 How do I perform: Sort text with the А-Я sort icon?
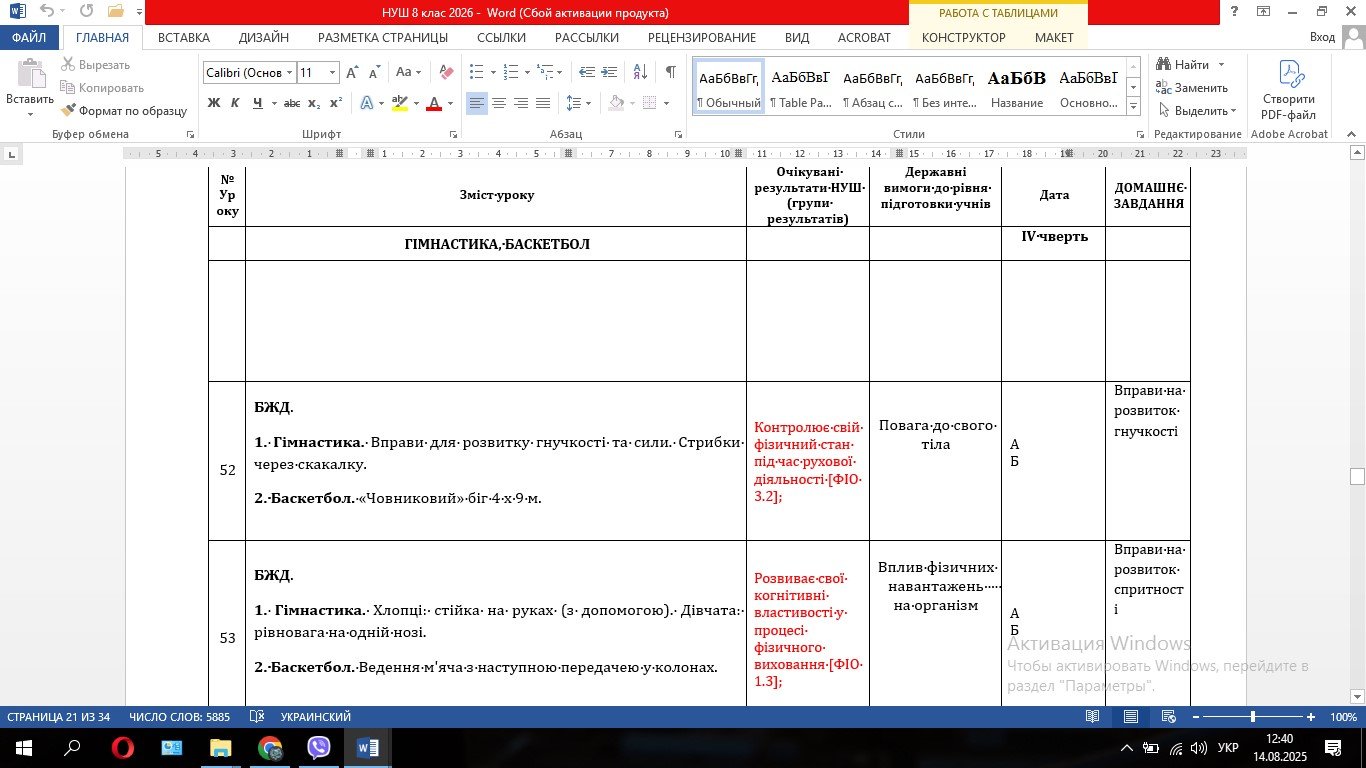[x=640, y=73]
